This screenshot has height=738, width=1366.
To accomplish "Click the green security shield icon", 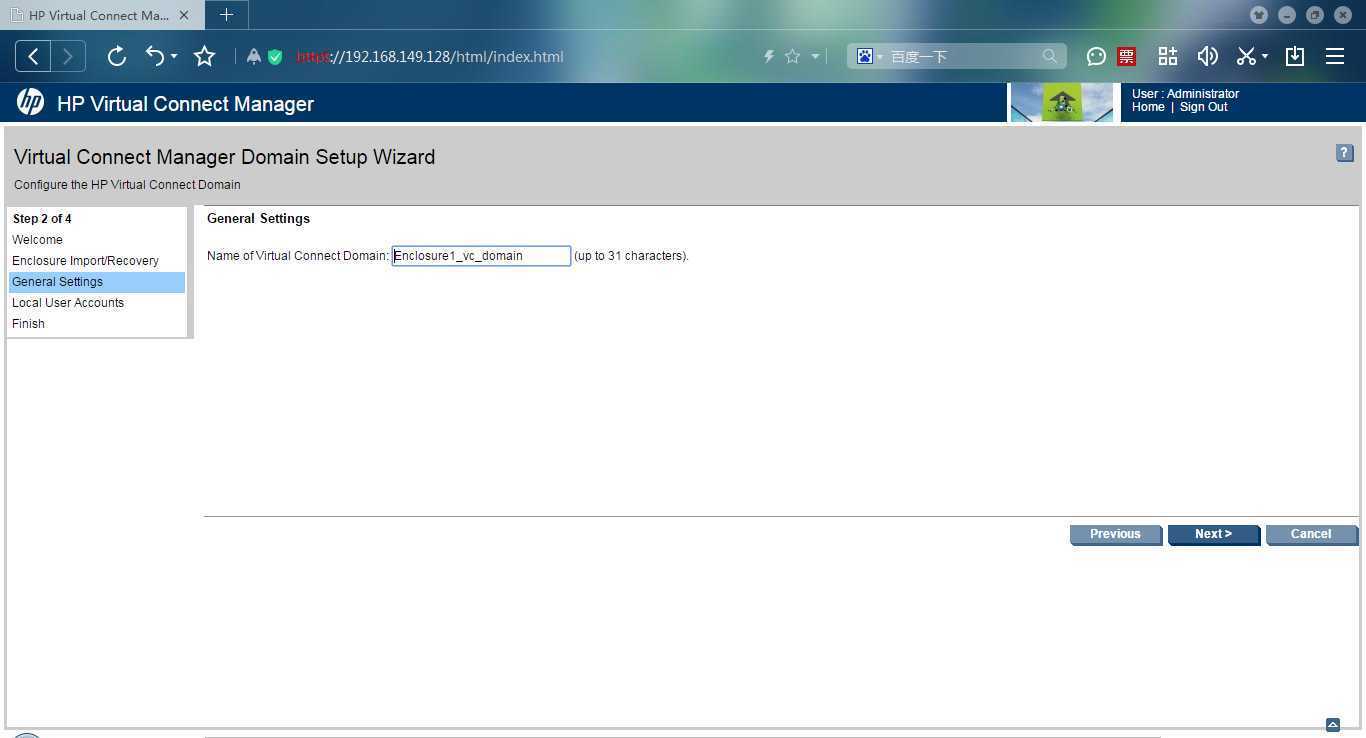I will tap(275, 57).
